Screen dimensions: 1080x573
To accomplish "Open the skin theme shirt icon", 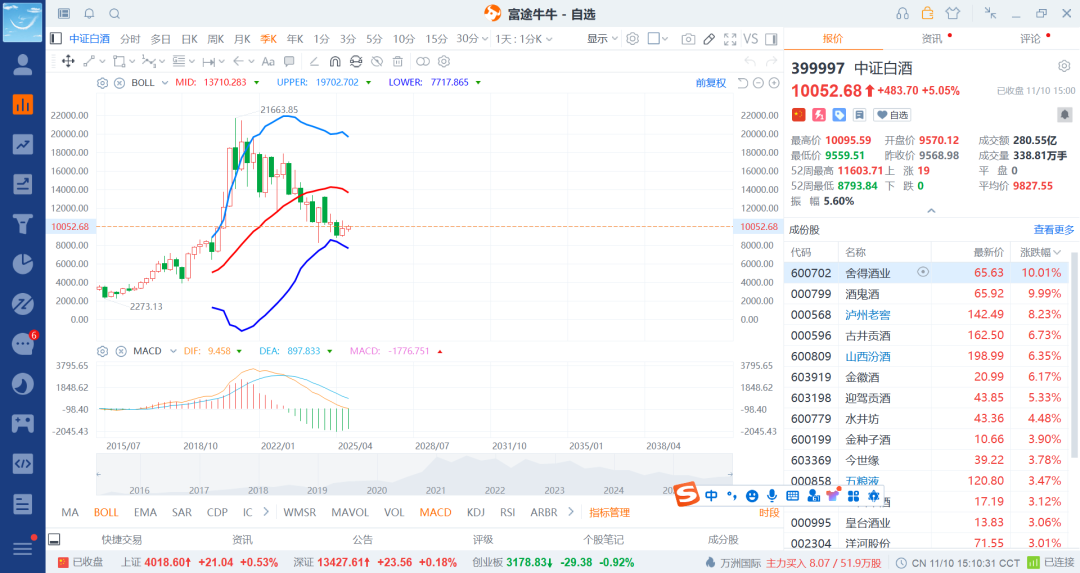I will click(953, 13).
